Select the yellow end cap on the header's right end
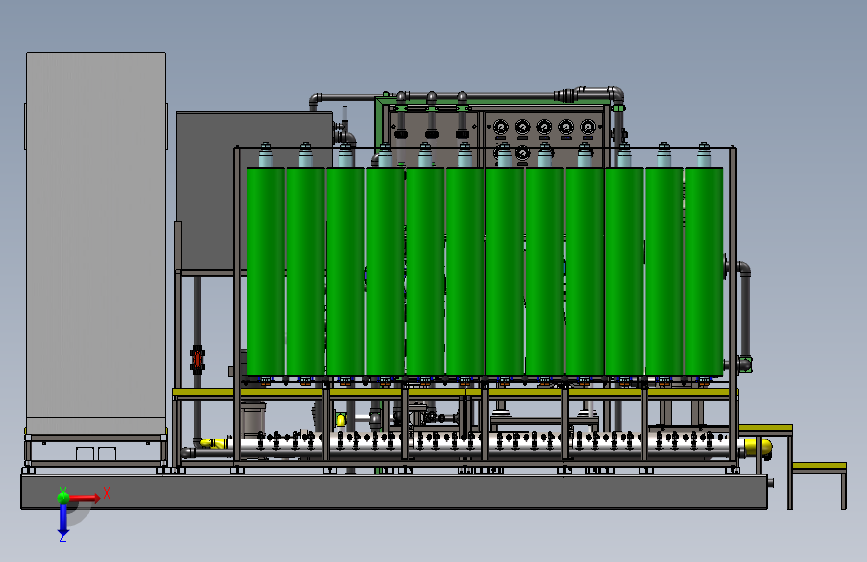 coord(758,447)
